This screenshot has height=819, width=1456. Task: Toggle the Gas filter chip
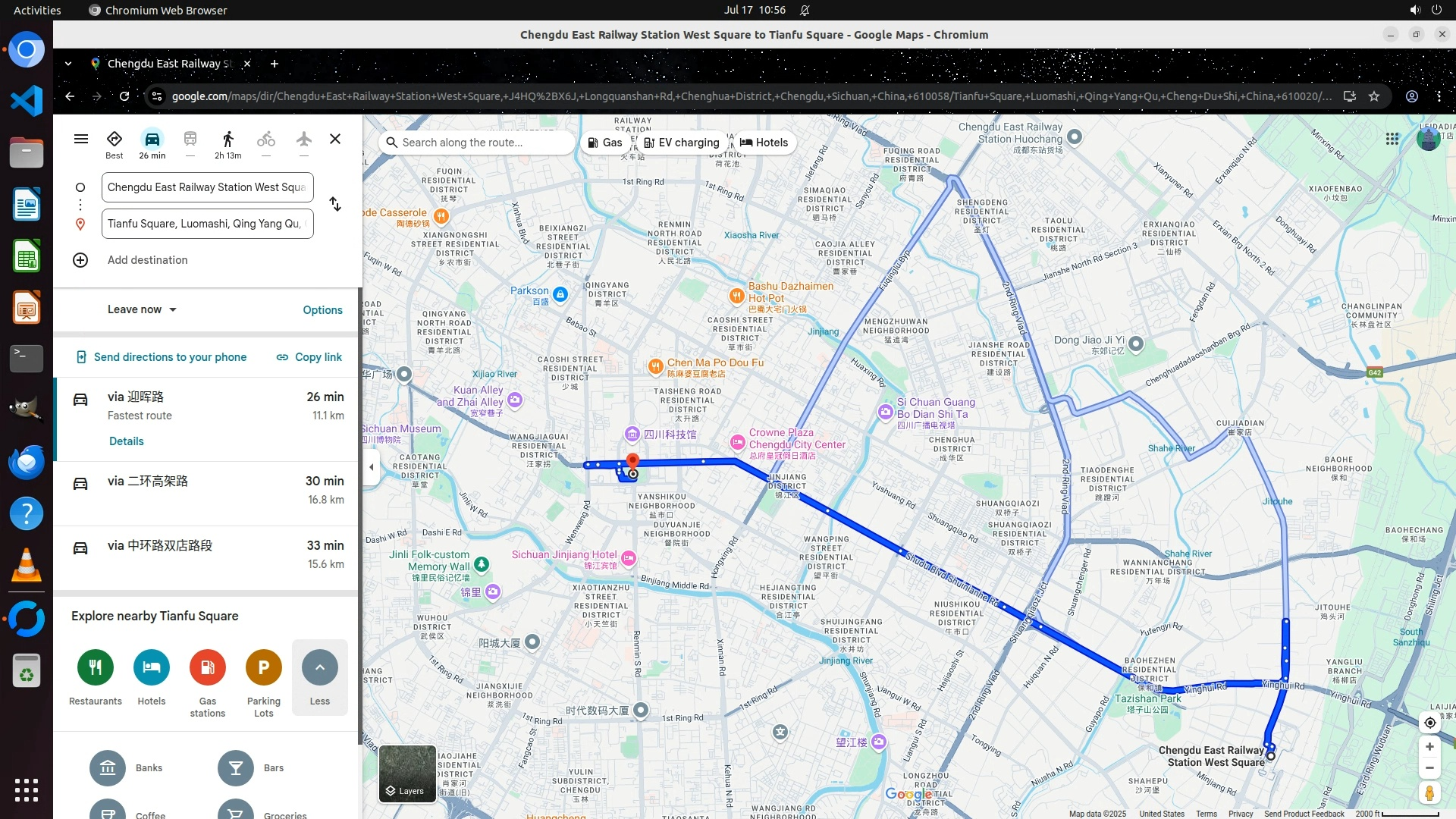pyautogui.click(x=605, y=143)
